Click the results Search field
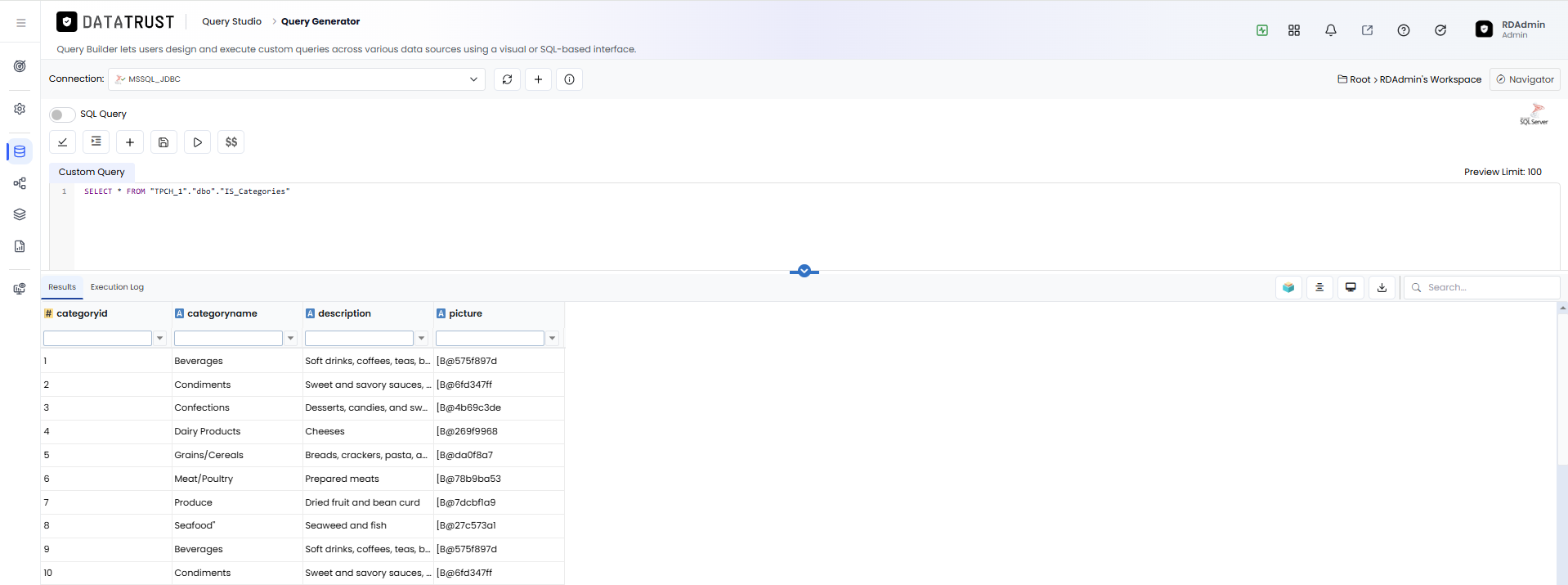This screenshot has width=1568, height=585. click(x=1482, y=287)
